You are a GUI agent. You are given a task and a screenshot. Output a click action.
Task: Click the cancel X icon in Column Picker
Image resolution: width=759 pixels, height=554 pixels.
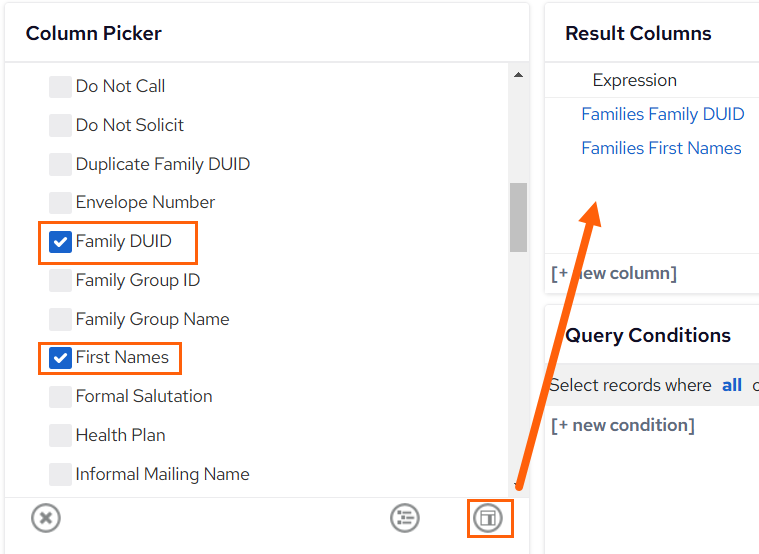tap(46, 518)
